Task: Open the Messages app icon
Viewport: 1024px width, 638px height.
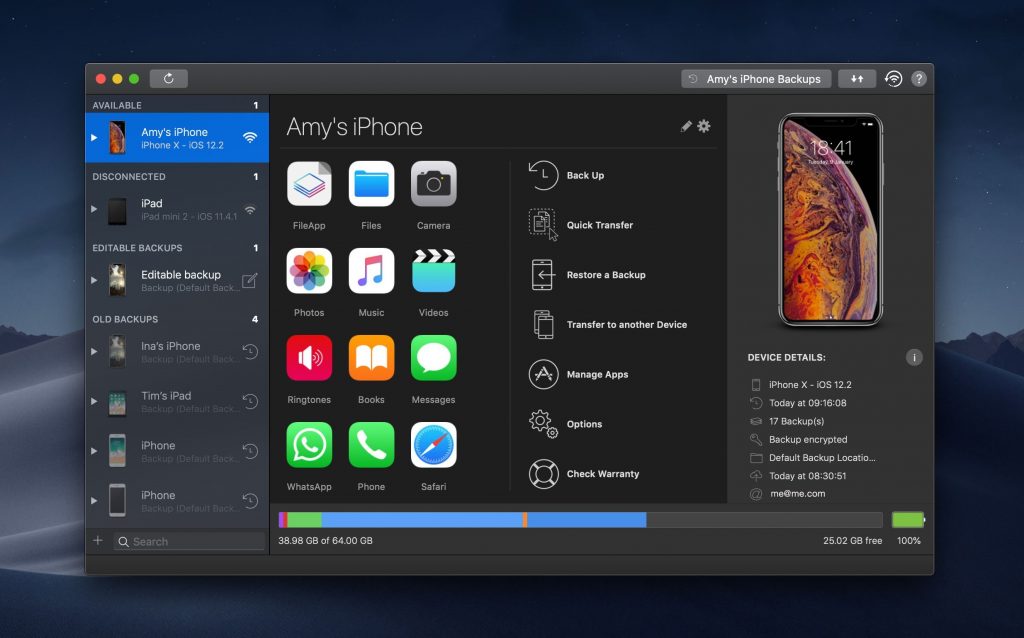Action: point(433,358)
